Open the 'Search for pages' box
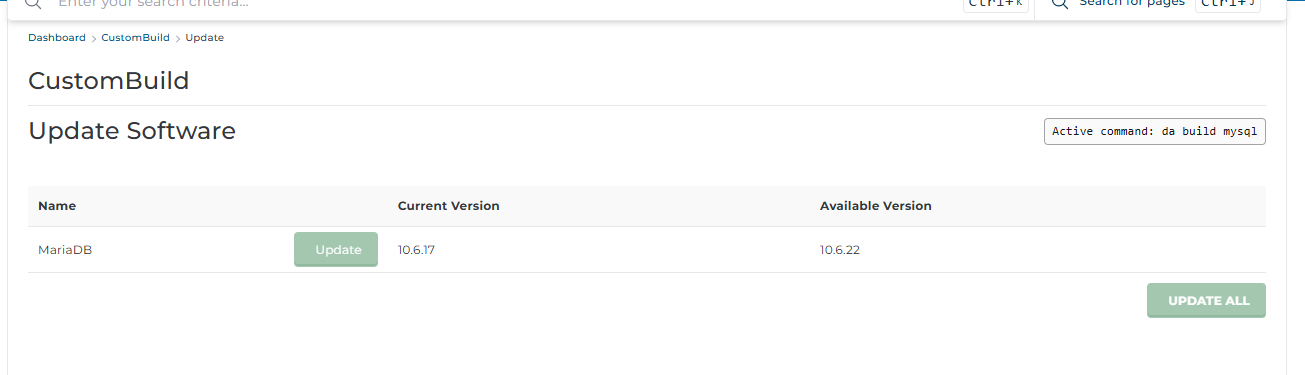The width and height of the screenshot is (1305, 375). pyautogui.click(x=1131, y=4)
